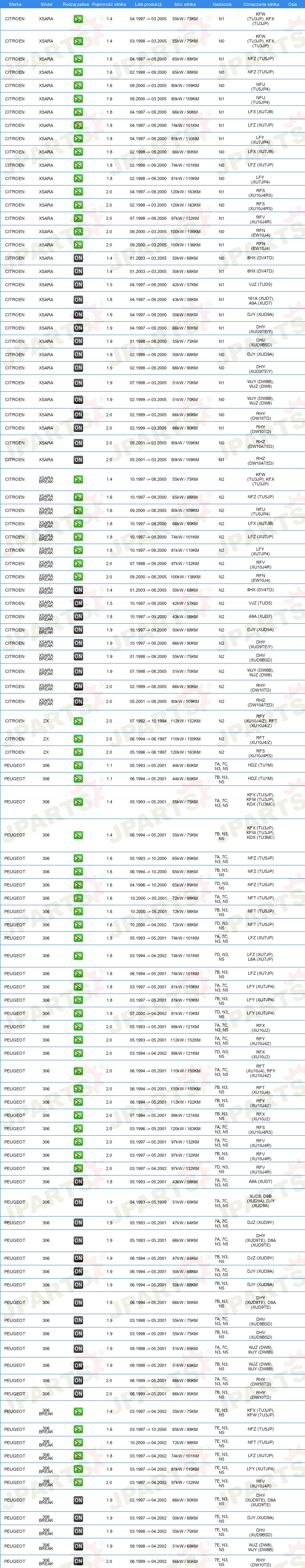Click diesel ON icon in Xsara Break 07.1998 -> 08.2005 row

pos(78,671)
